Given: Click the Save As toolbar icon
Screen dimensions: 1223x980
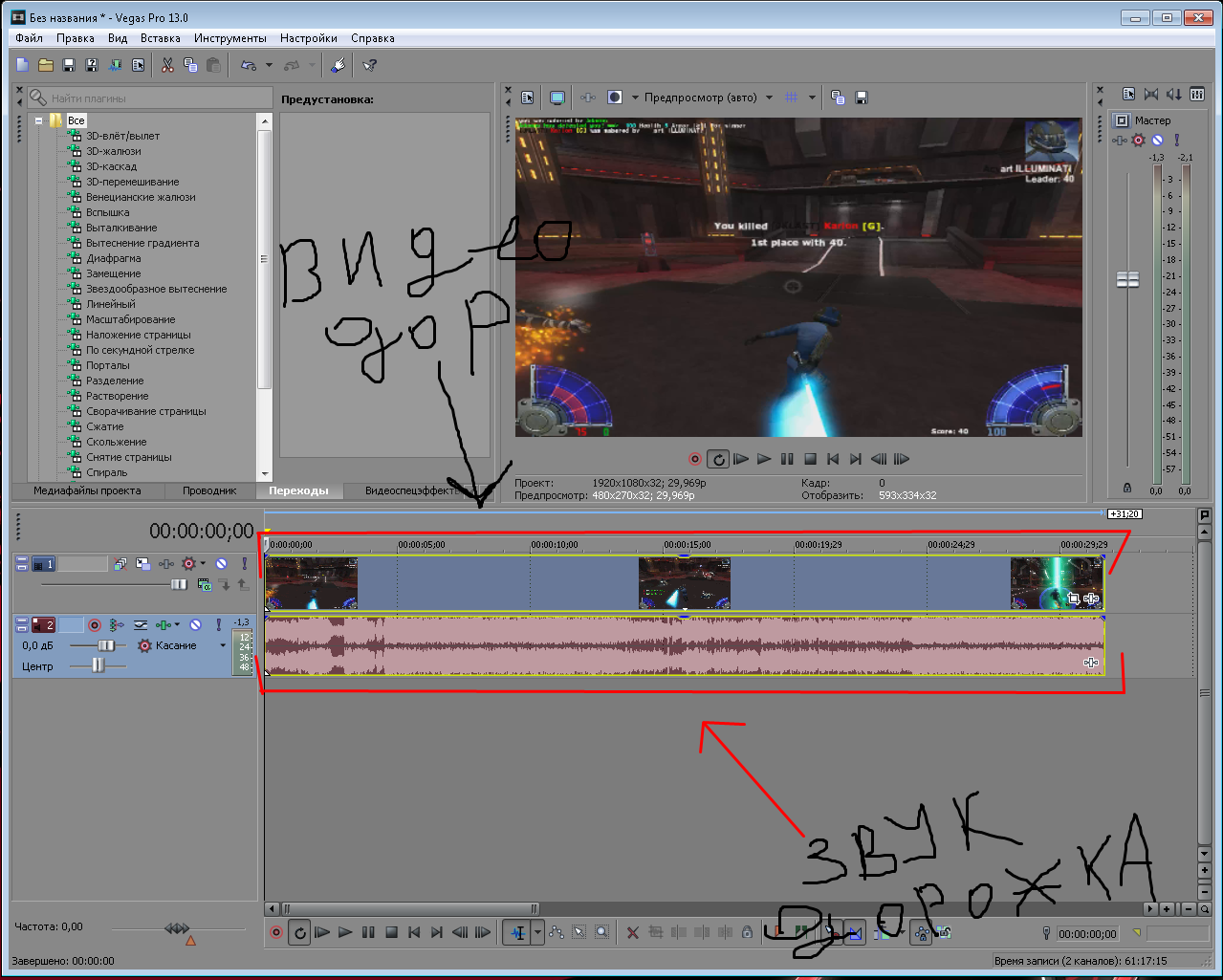Looking at the screenshot, I should tap(92, 65).
